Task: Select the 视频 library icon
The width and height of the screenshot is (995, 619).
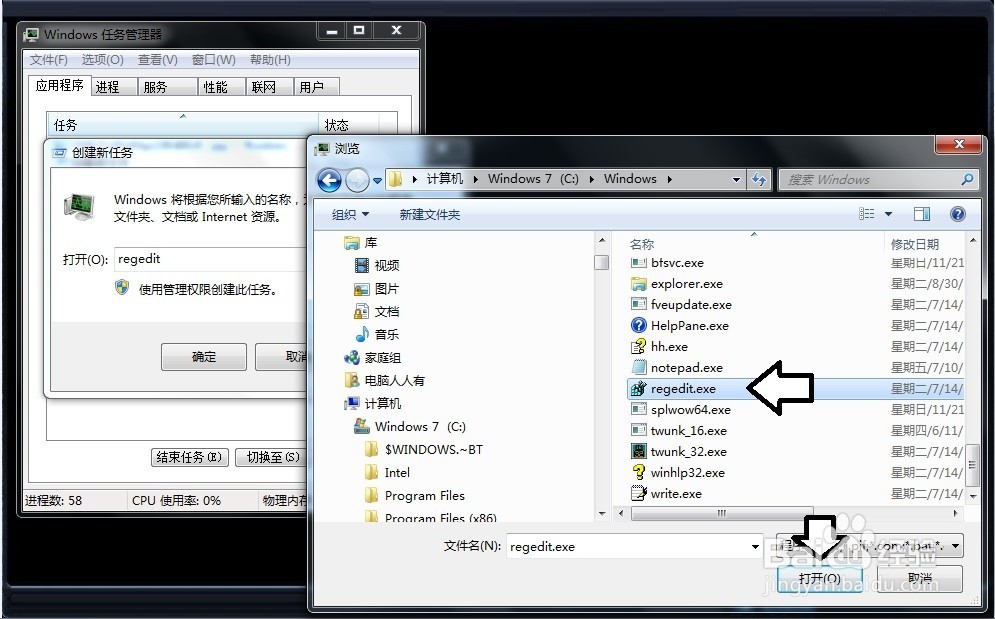Action: pos(362,265)
